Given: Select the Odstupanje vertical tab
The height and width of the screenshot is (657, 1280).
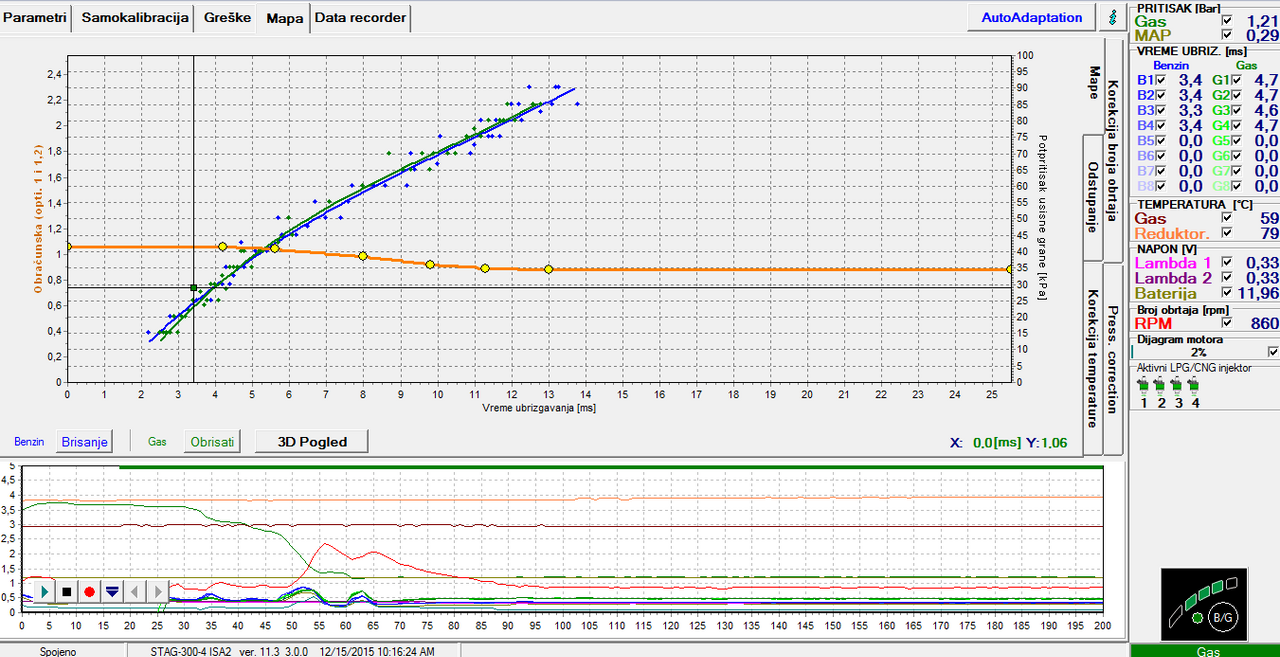Looking at the screenshot, I should 1092,197.
